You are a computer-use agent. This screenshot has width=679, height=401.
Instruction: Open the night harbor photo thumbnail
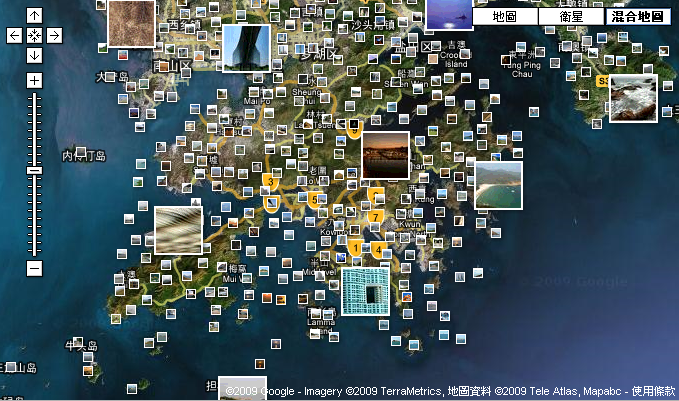click(385, 155)
